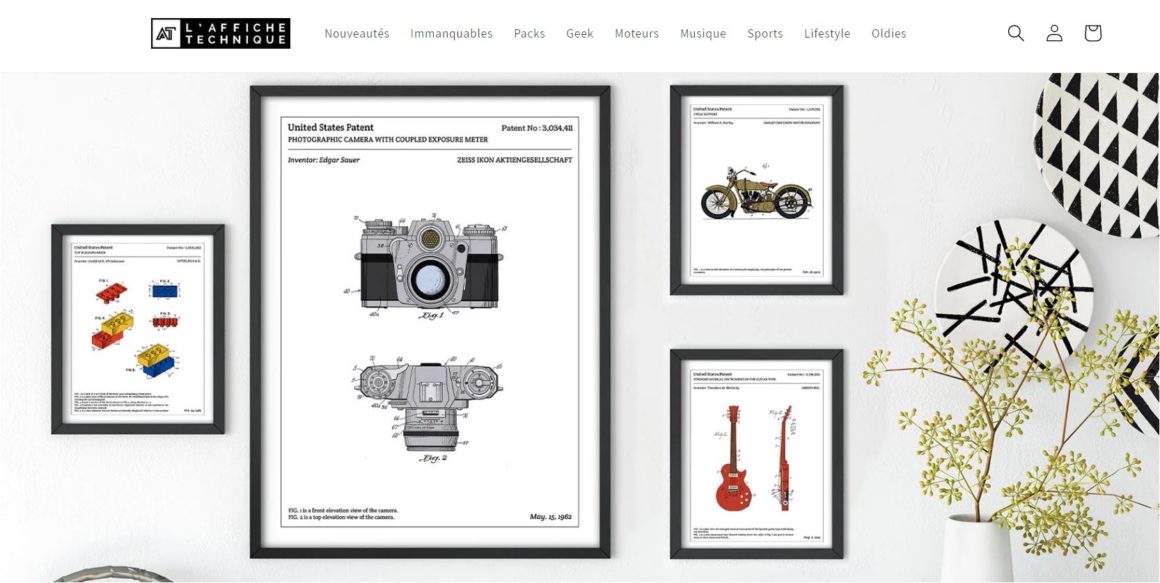
Task: Open the red guitar patent poster
Action: pos(756,453)
